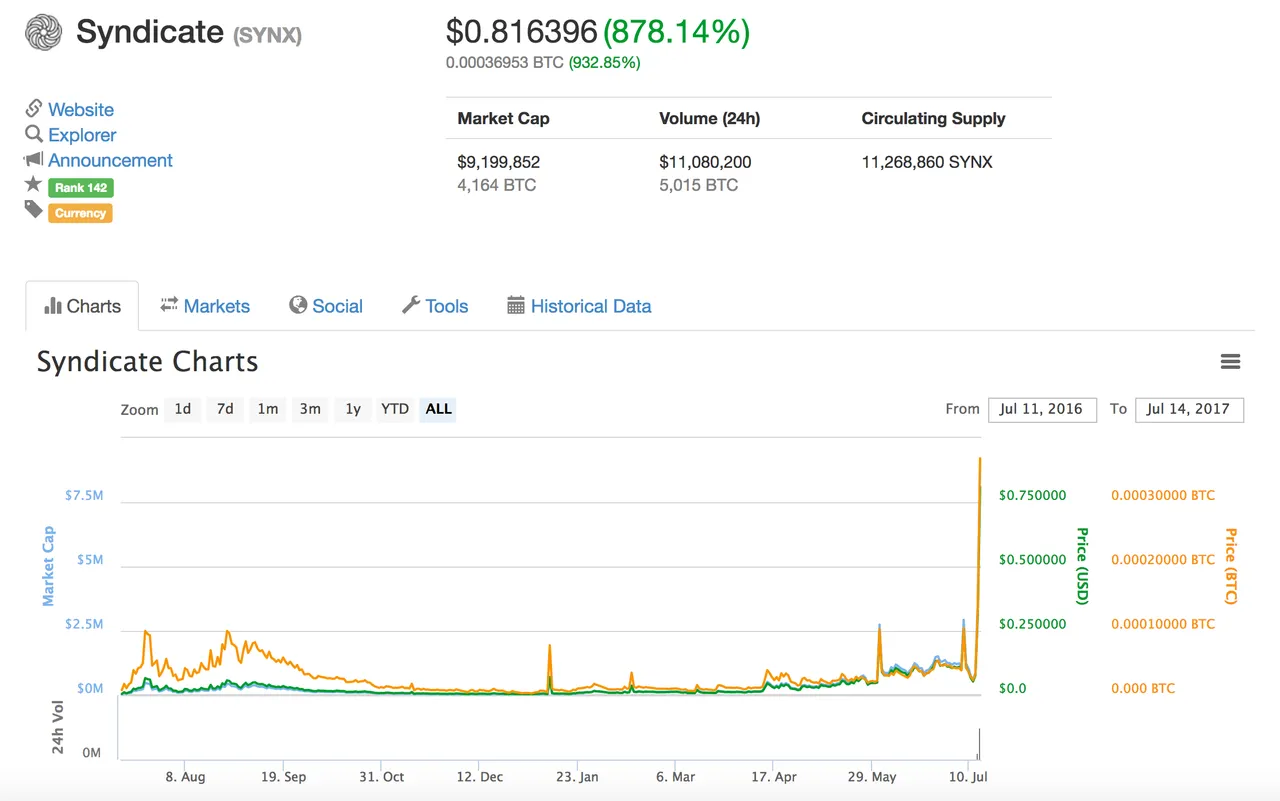Open the Explorer link
Viewport: 1280px width, 801px height.
[x=82, y=135]
